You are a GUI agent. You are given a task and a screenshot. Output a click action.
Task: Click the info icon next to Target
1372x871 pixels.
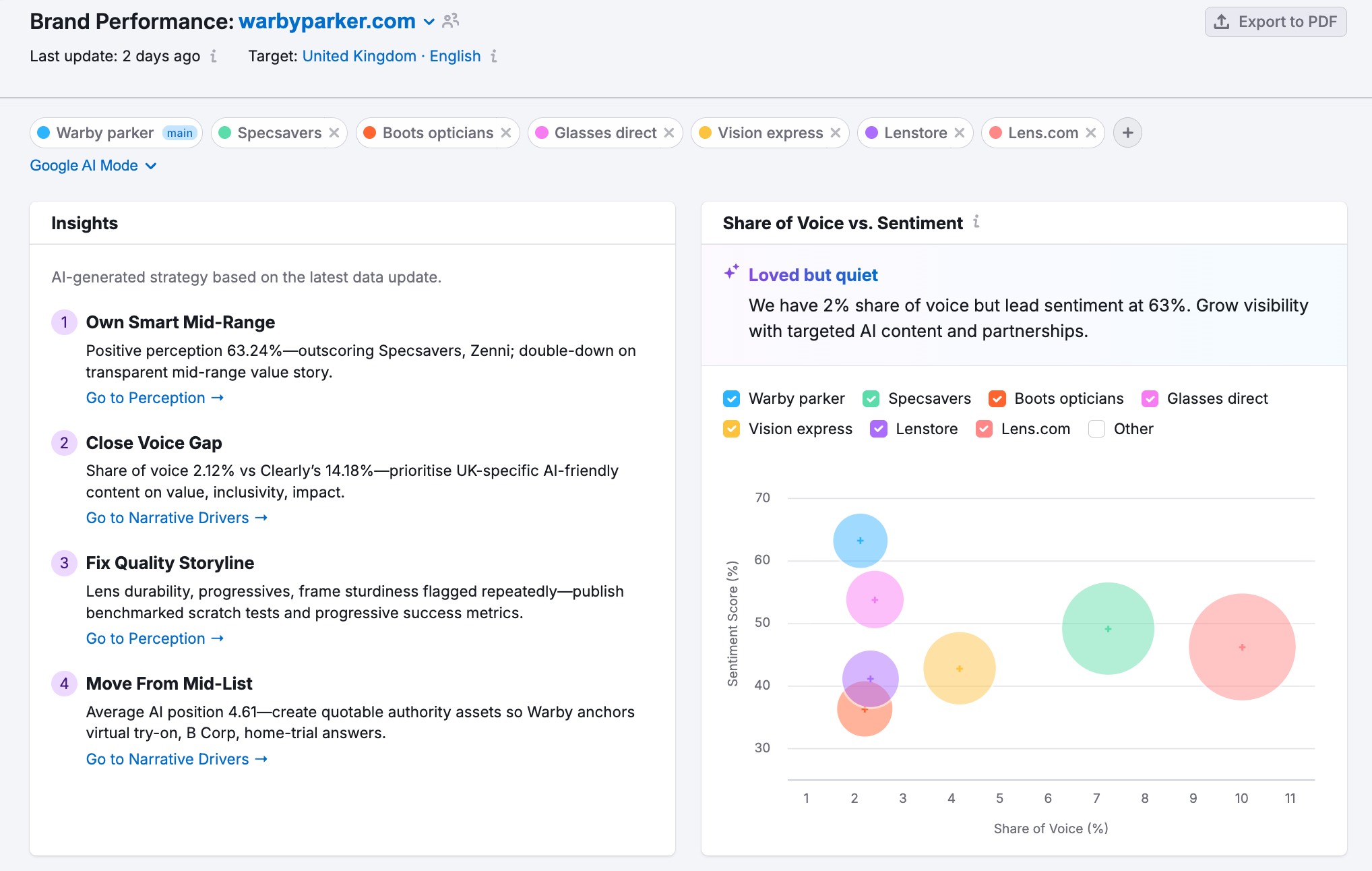[494, 57]
